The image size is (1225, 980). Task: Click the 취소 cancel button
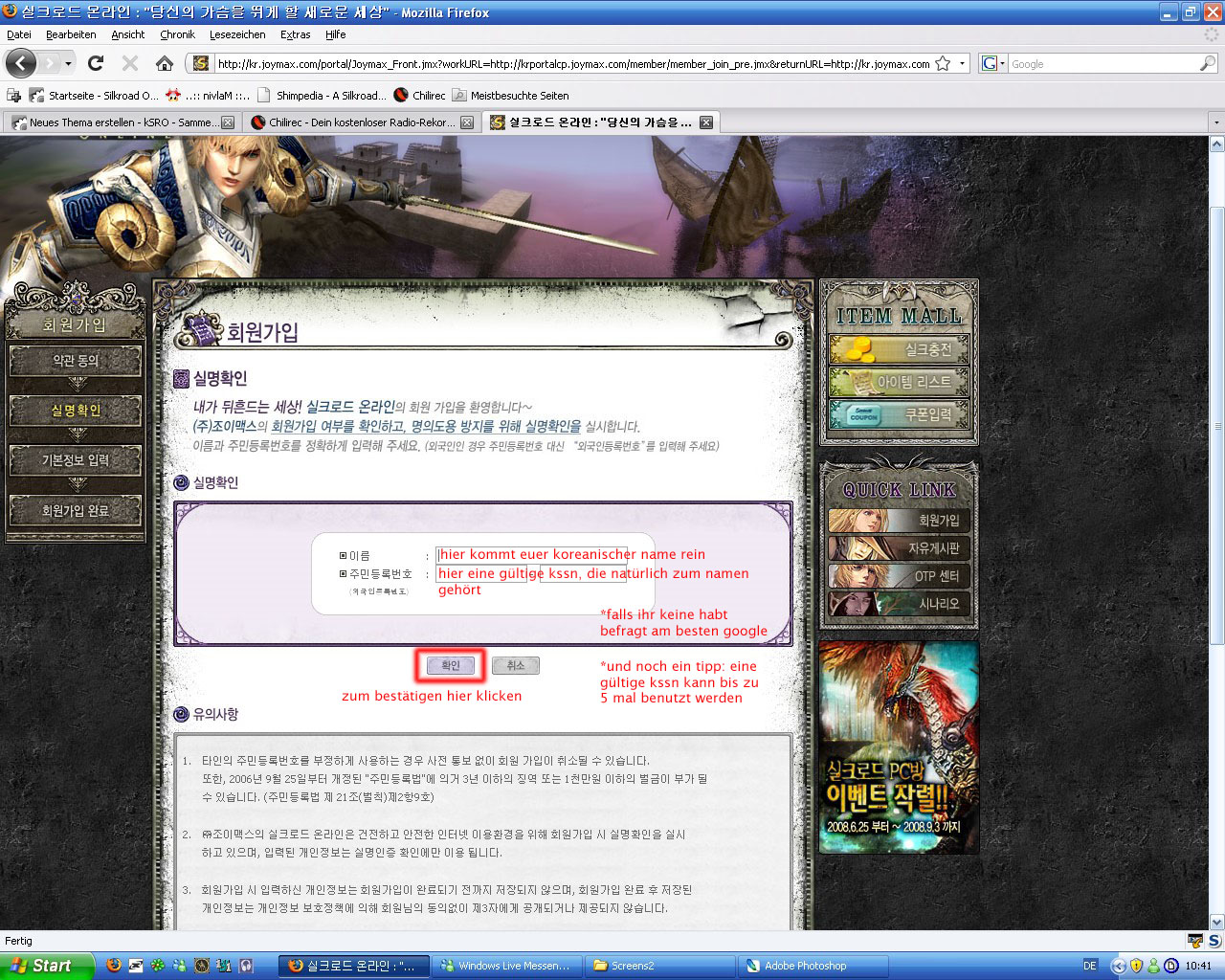516,665
